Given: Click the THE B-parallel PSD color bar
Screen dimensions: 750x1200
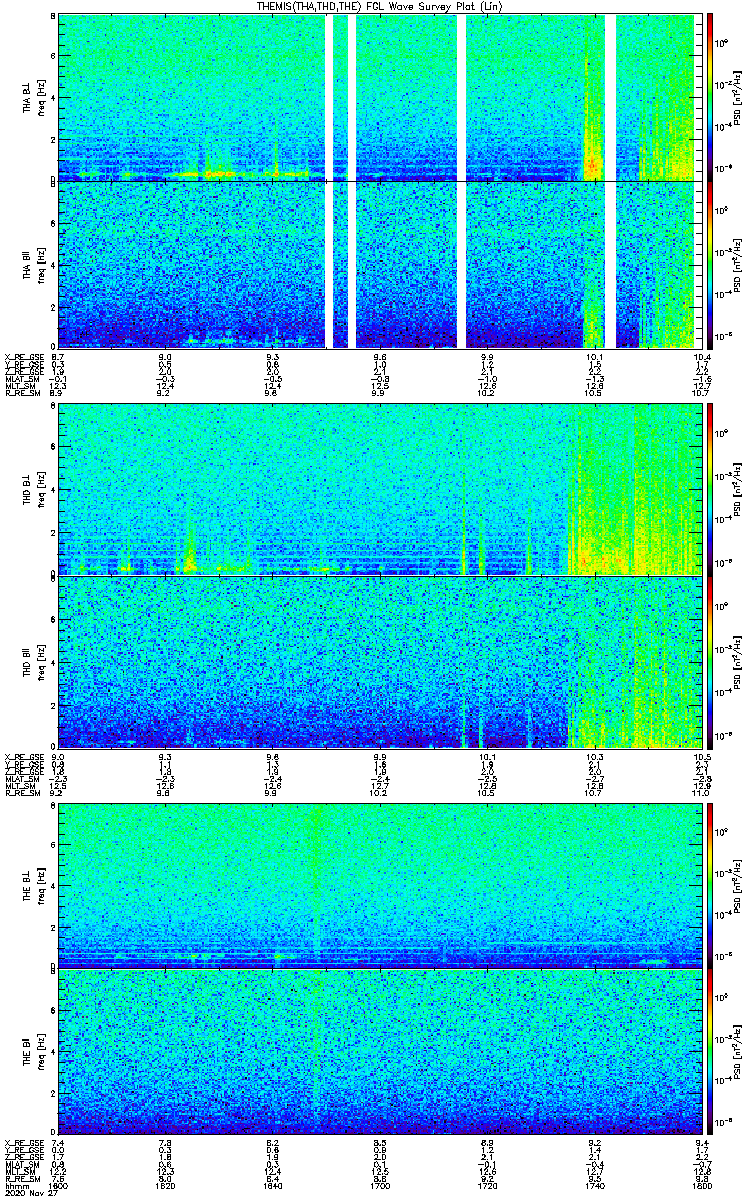Looking at the screenshot, I should 711,1052.
